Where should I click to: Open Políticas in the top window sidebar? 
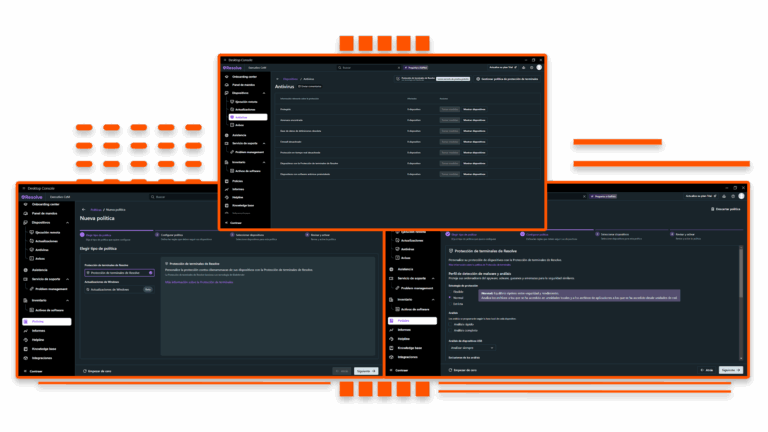tap(237, 180)
